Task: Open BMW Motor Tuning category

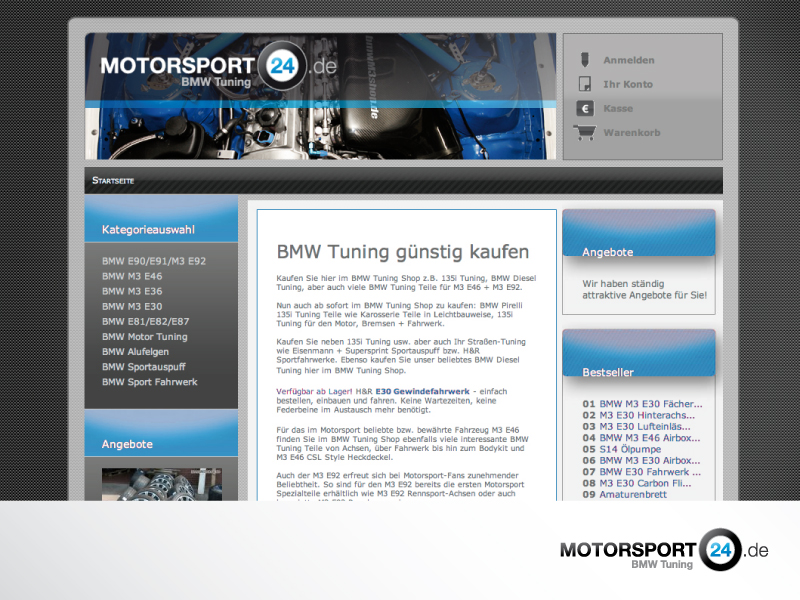Action: (x=144, y=337)
